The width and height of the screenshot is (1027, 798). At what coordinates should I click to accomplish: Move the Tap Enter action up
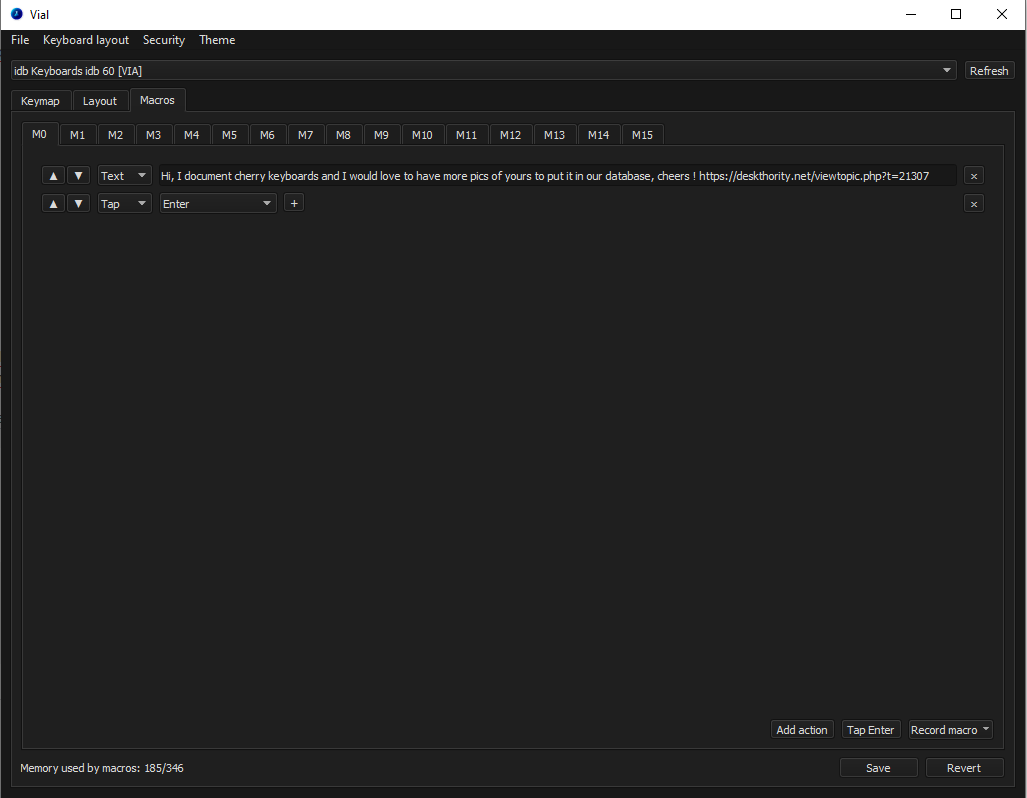(53, 203)
